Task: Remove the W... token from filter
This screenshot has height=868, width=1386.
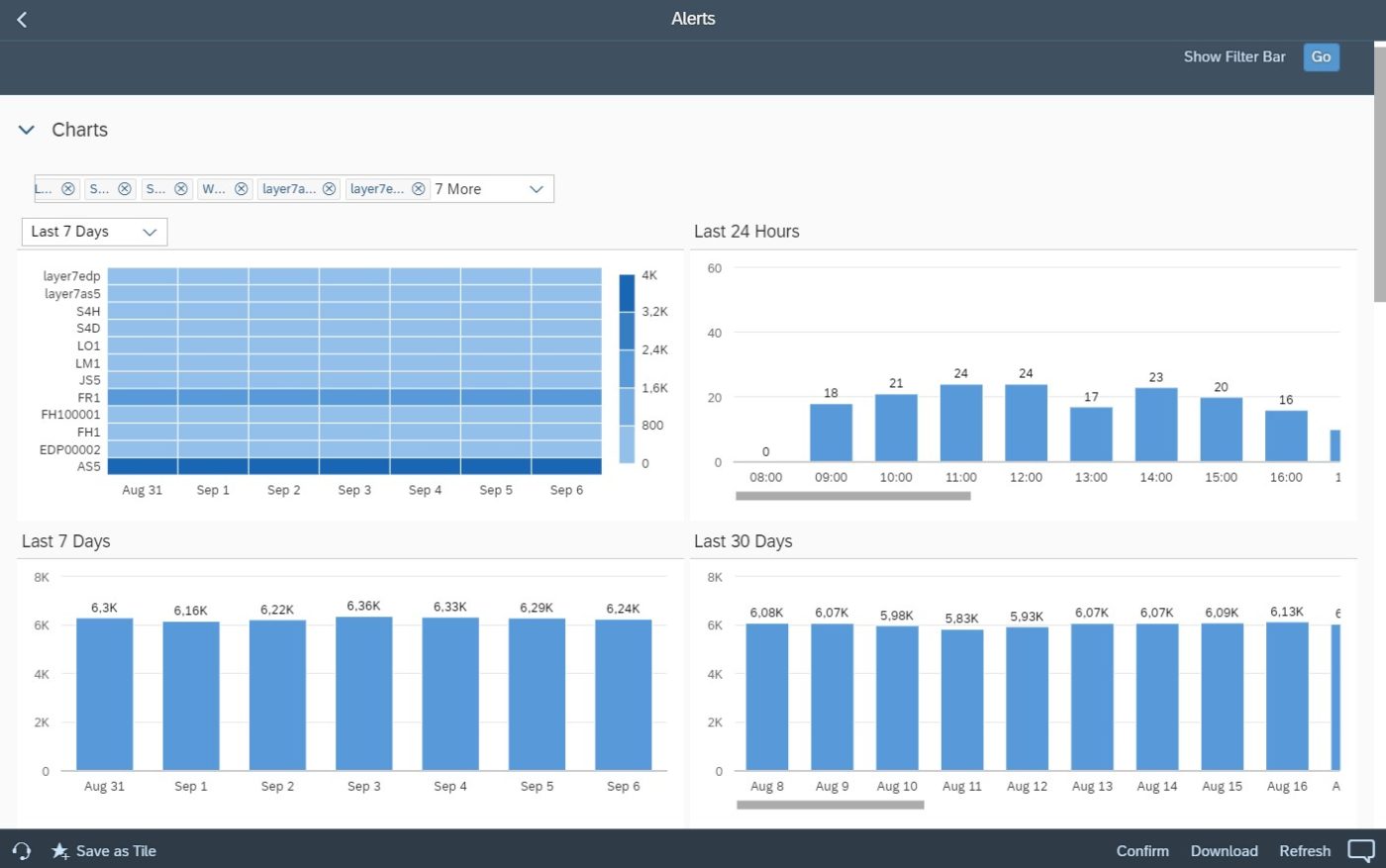Action: [241, 189]
